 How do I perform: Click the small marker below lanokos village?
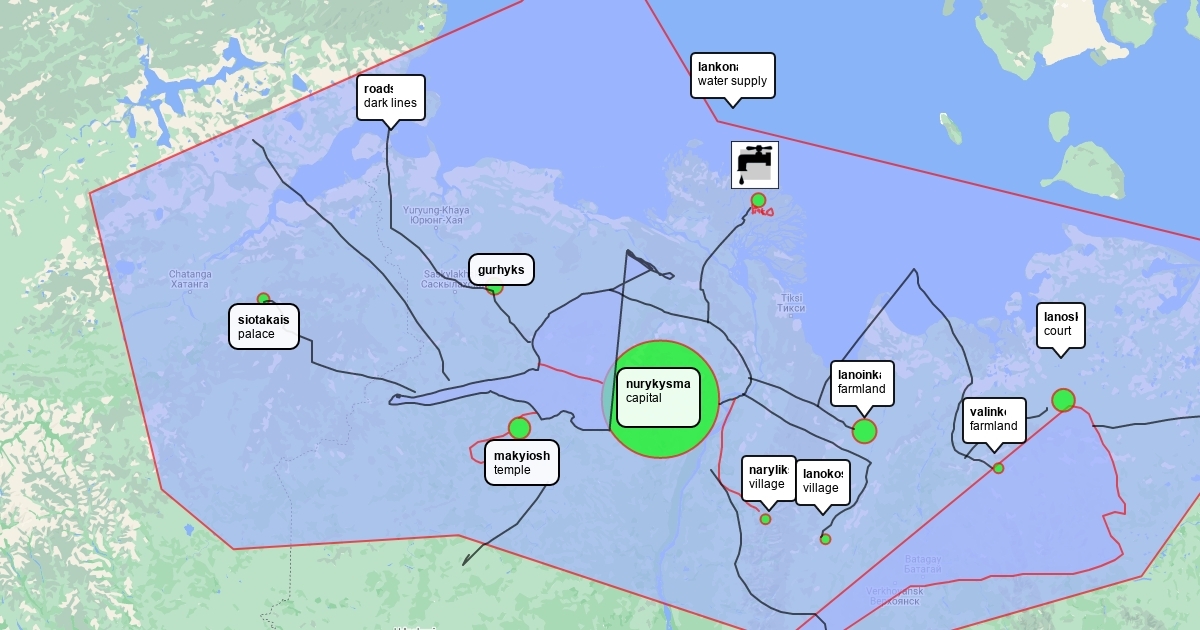click(825, 539)
